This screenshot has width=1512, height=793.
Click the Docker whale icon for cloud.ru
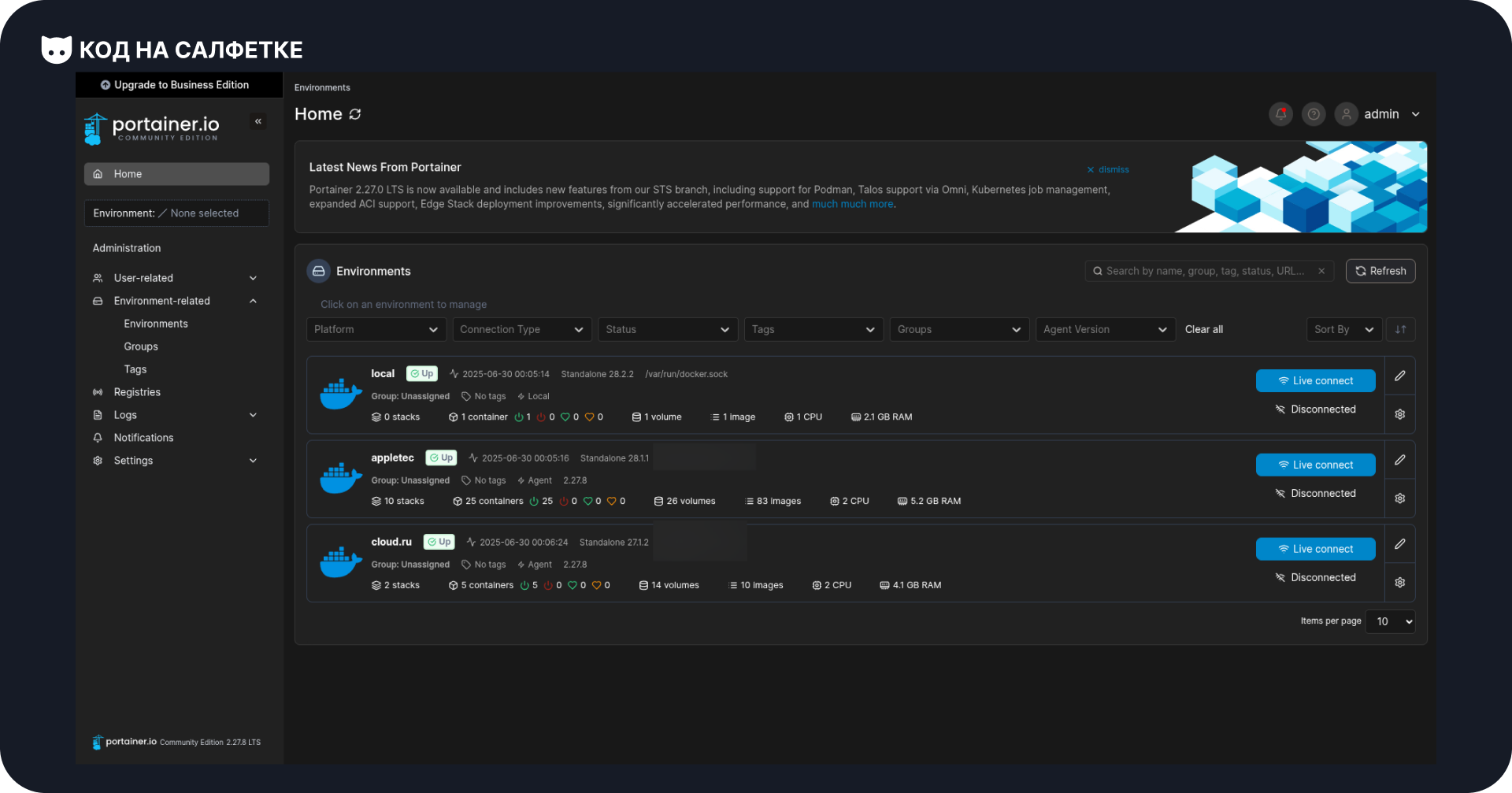(341, 562)
